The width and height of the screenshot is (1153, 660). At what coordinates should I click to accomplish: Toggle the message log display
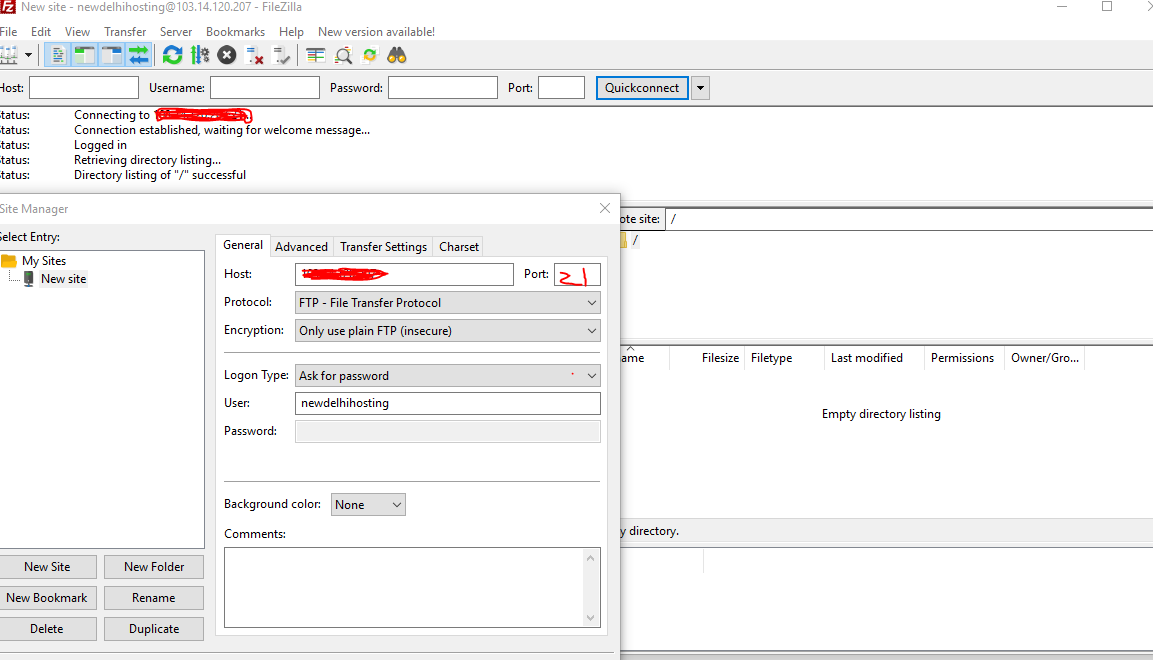[x=57, y=55]
